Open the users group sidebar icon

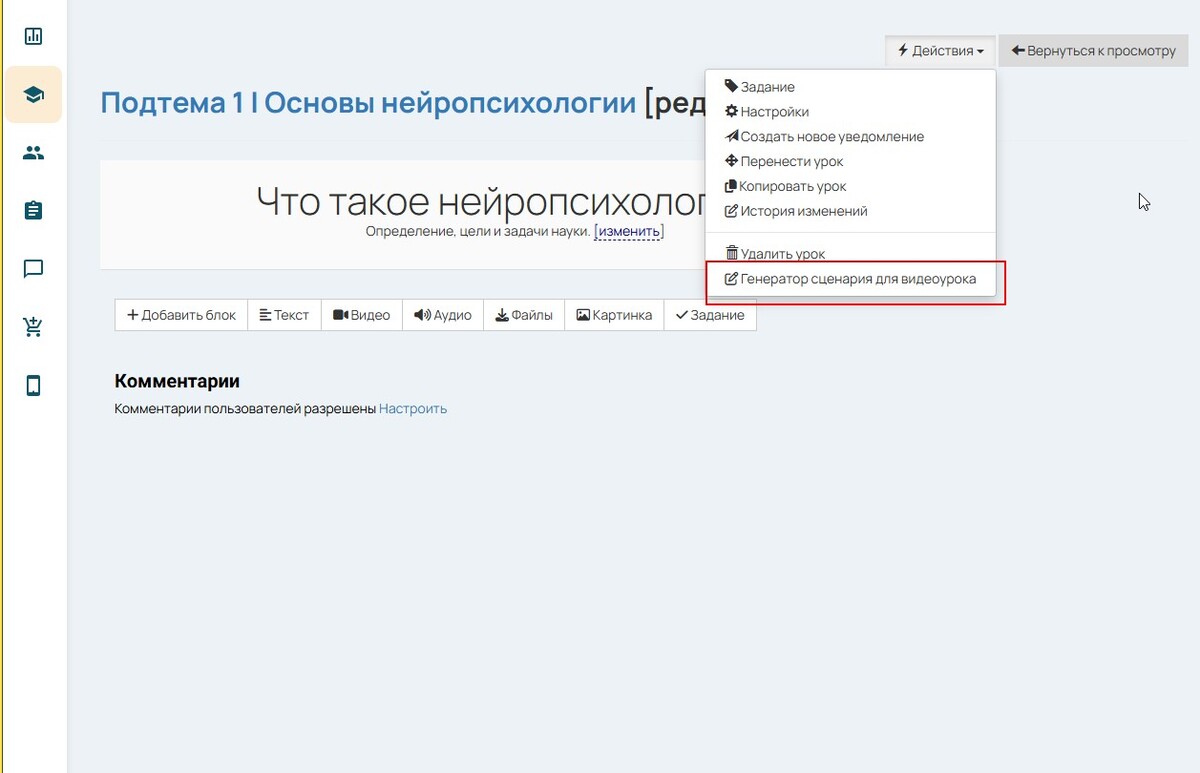33,153
